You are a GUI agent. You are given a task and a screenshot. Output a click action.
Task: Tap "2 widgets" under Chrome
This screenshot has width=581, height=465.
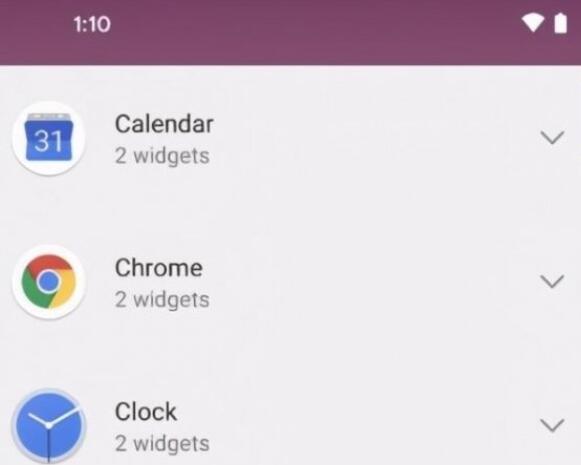point(162,299)
